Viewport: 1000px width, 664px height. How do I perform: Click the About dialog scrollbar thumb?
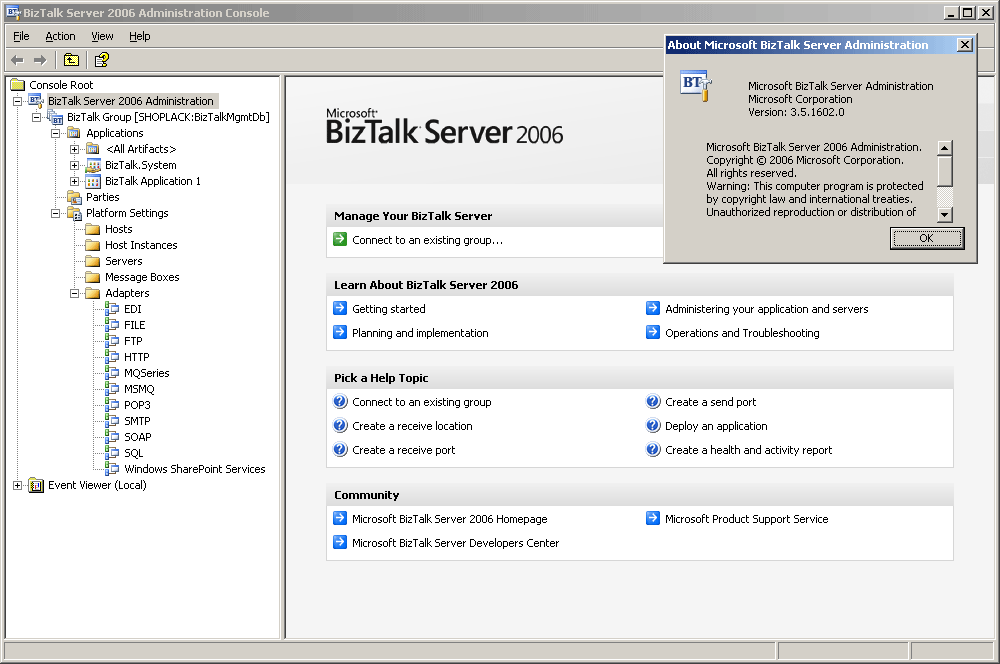pos(945,171)
